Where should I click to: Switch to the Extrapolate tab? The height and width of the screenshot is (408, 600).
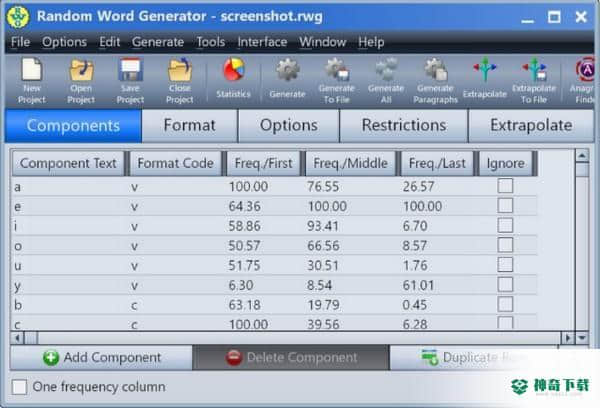[531, 126]
